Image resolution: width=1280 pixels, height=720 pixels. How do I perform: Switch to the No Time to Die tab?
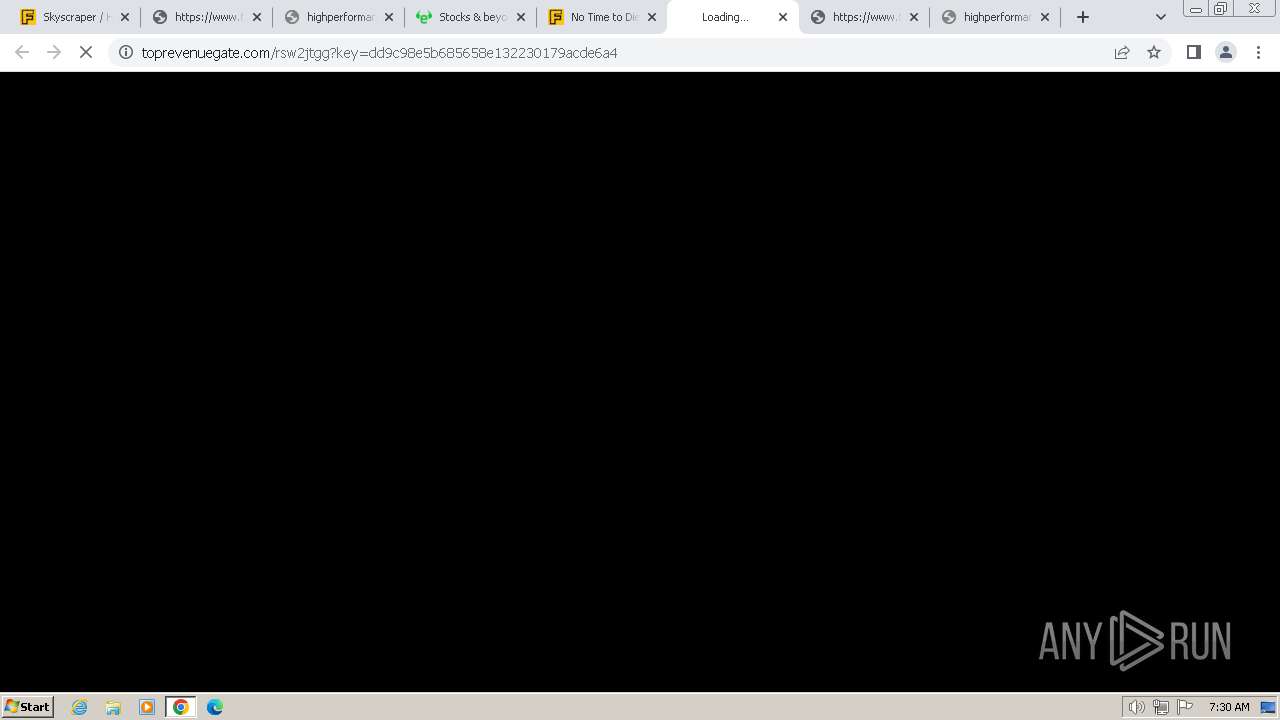(x=602, y=17)
